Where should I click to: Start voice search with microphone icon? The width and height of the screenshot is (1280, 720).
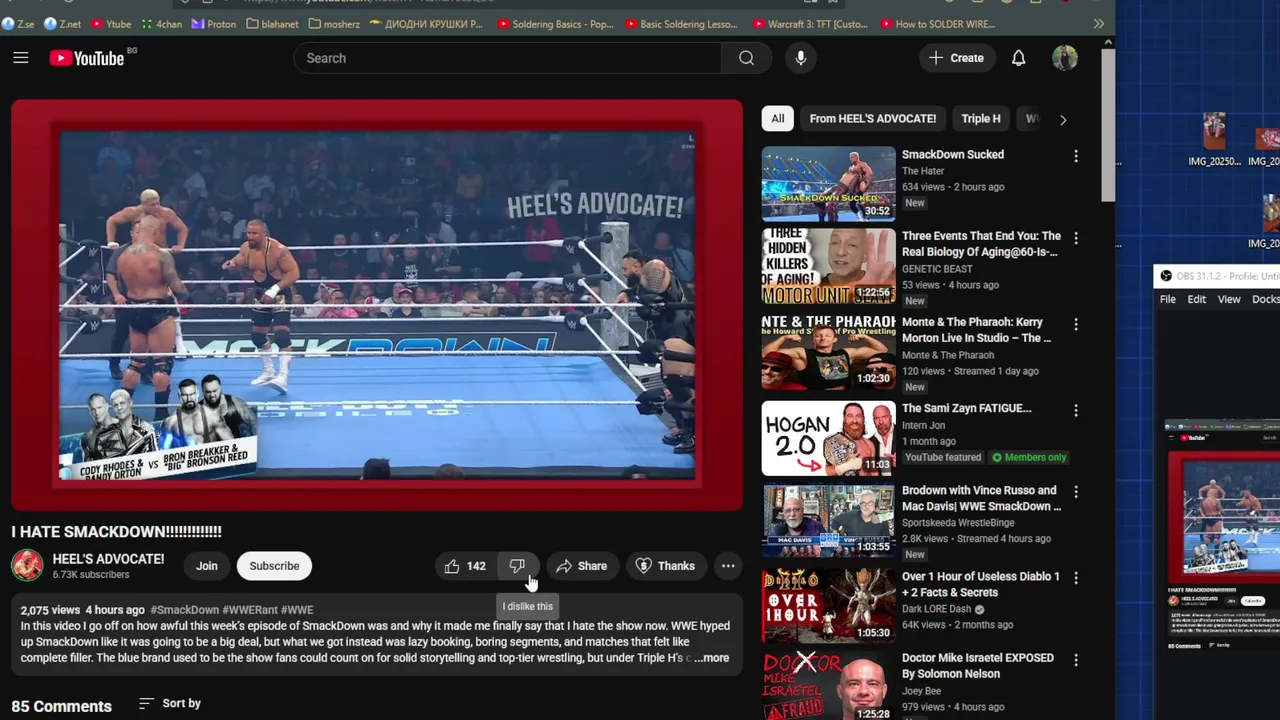point(800,58)
